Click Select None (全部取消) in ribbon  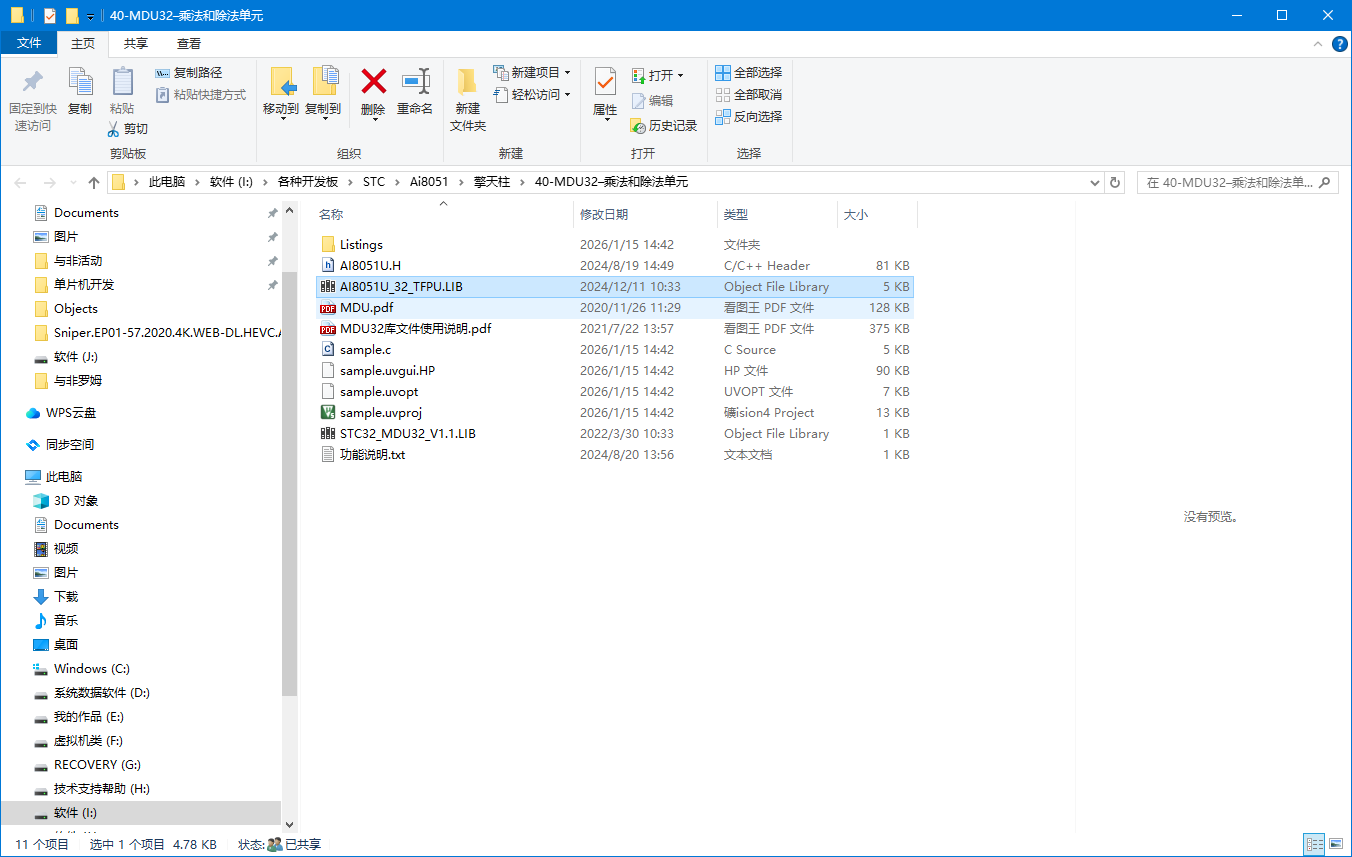pos(748,95)
